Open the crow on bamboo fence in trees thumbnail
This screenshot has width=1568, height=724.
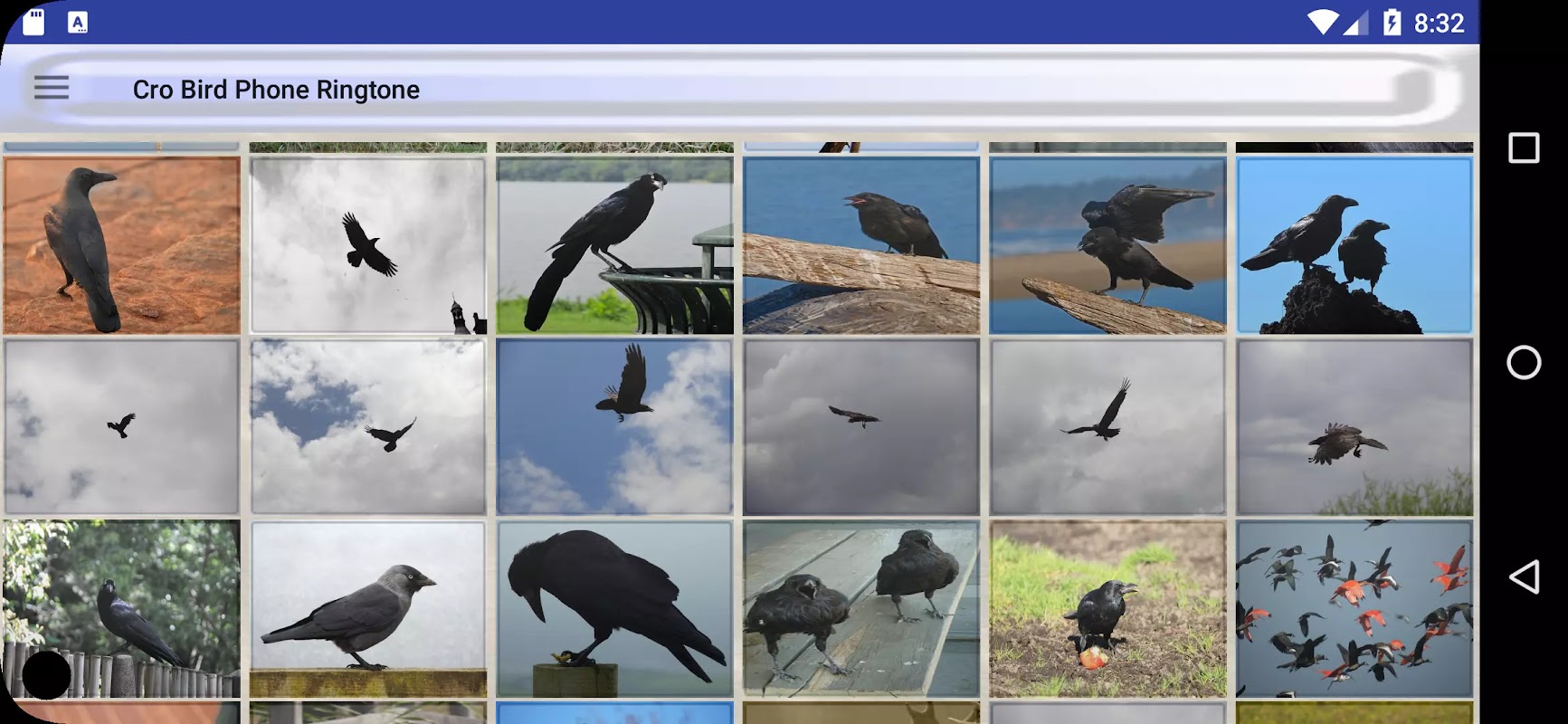pyautogui.click(x=121, y=609)
